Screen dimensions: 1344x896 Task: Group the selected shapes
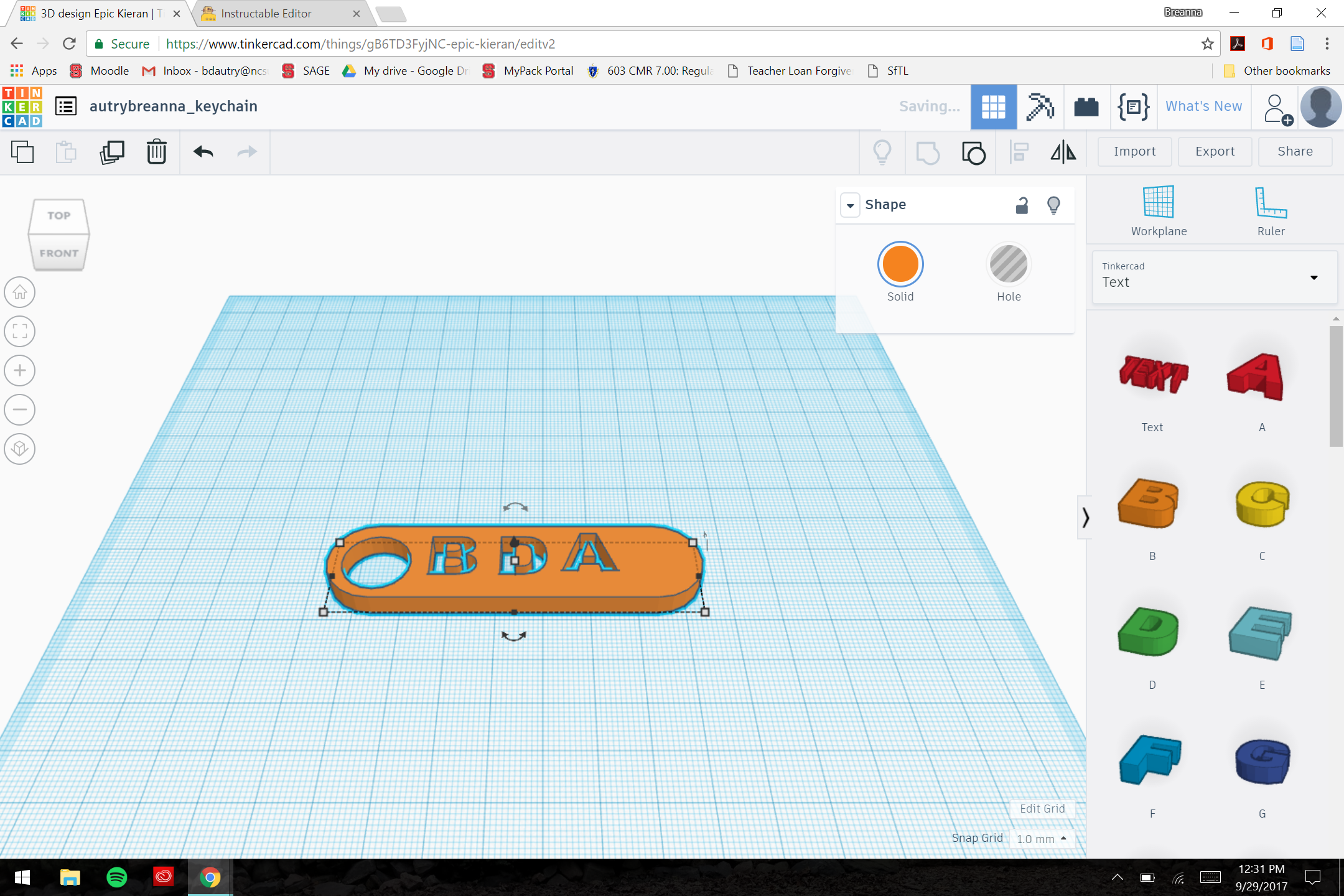coord(973,152)
